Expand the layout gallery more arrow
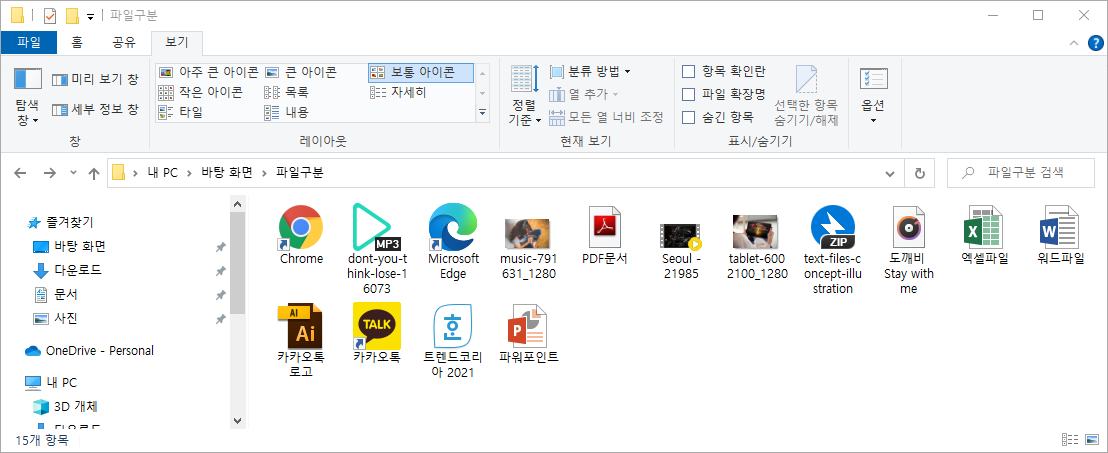The height and width of the screenshot is (453, 1108). pos(483,112)
